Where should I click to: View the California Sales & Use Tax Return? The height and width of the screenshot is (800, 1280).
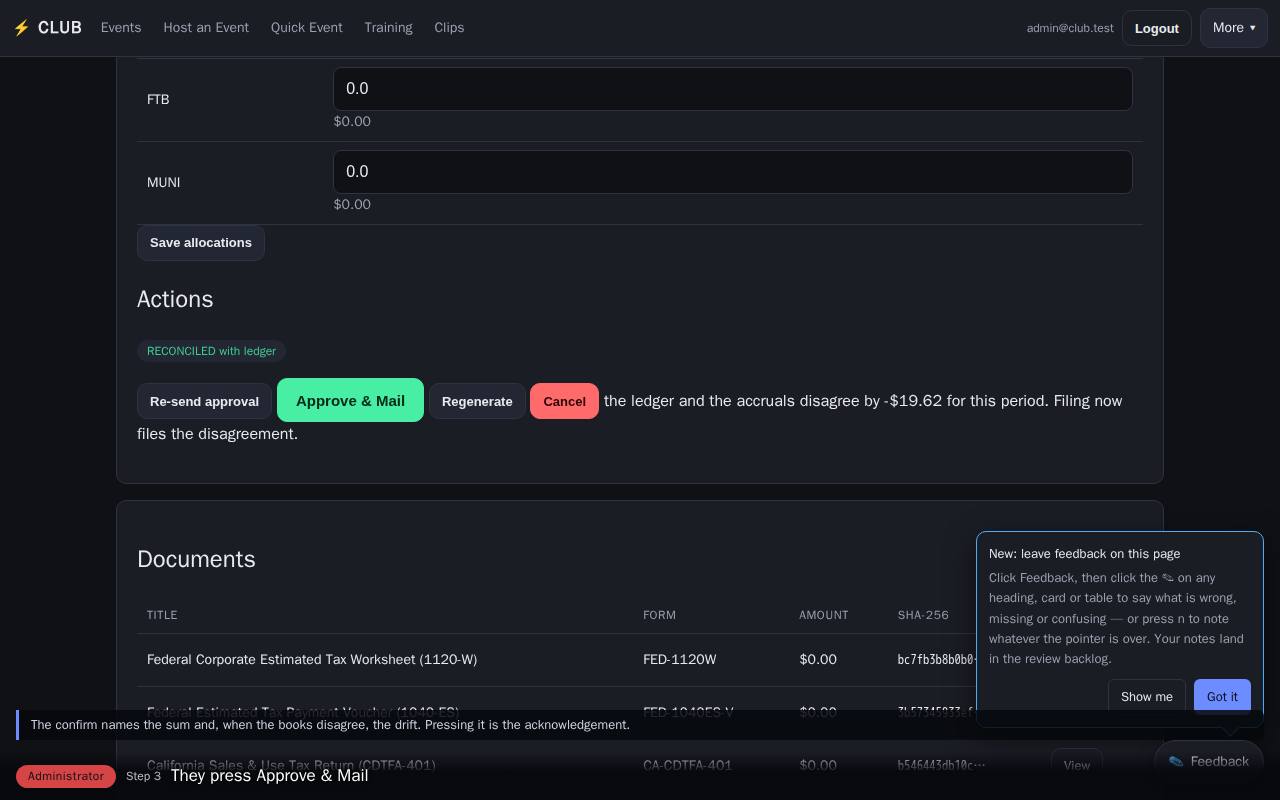pyautogui.click(x=1076, y=765)
